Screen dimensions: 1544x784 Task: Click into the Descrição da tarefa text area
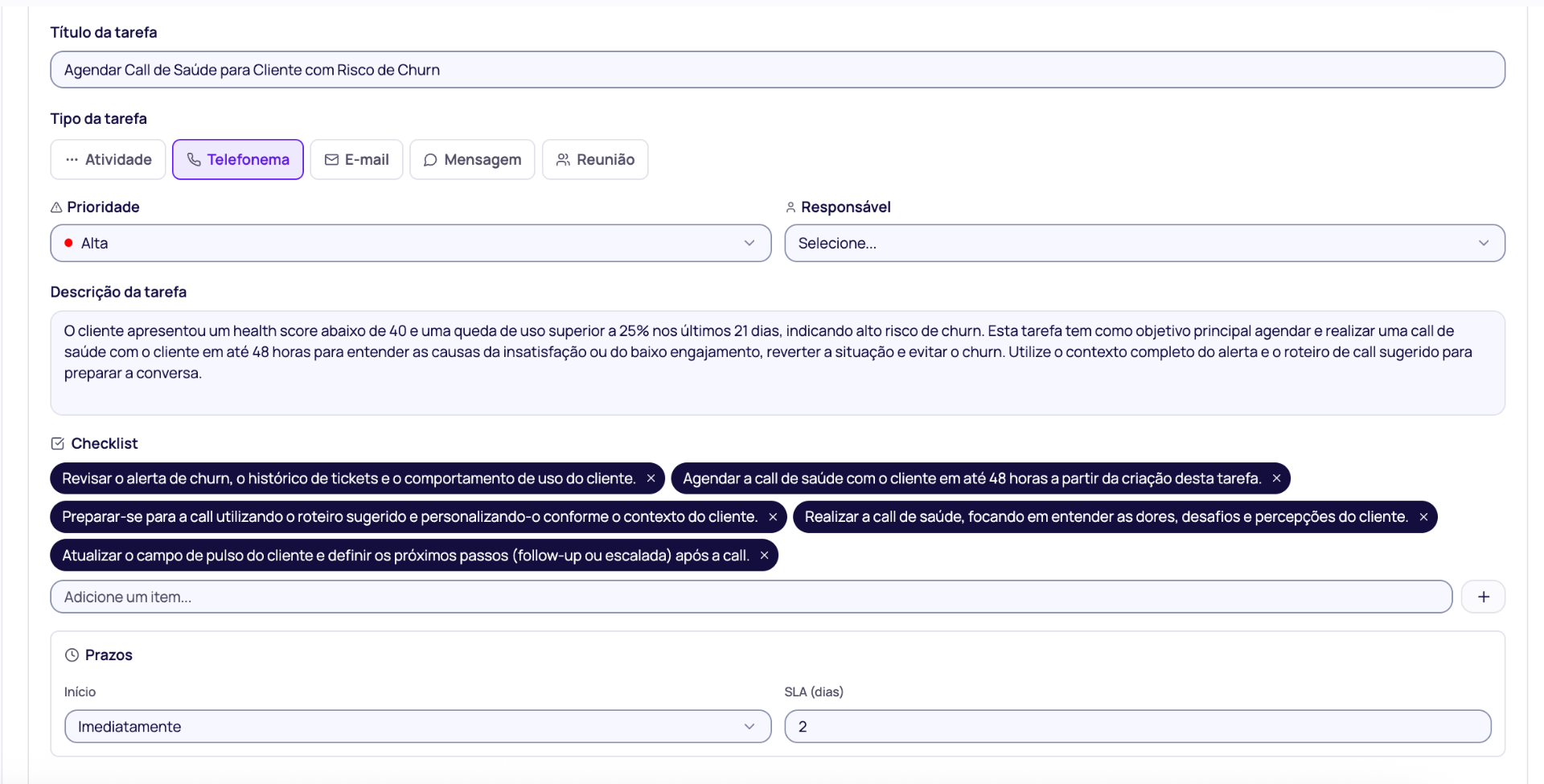coord(778,363)
